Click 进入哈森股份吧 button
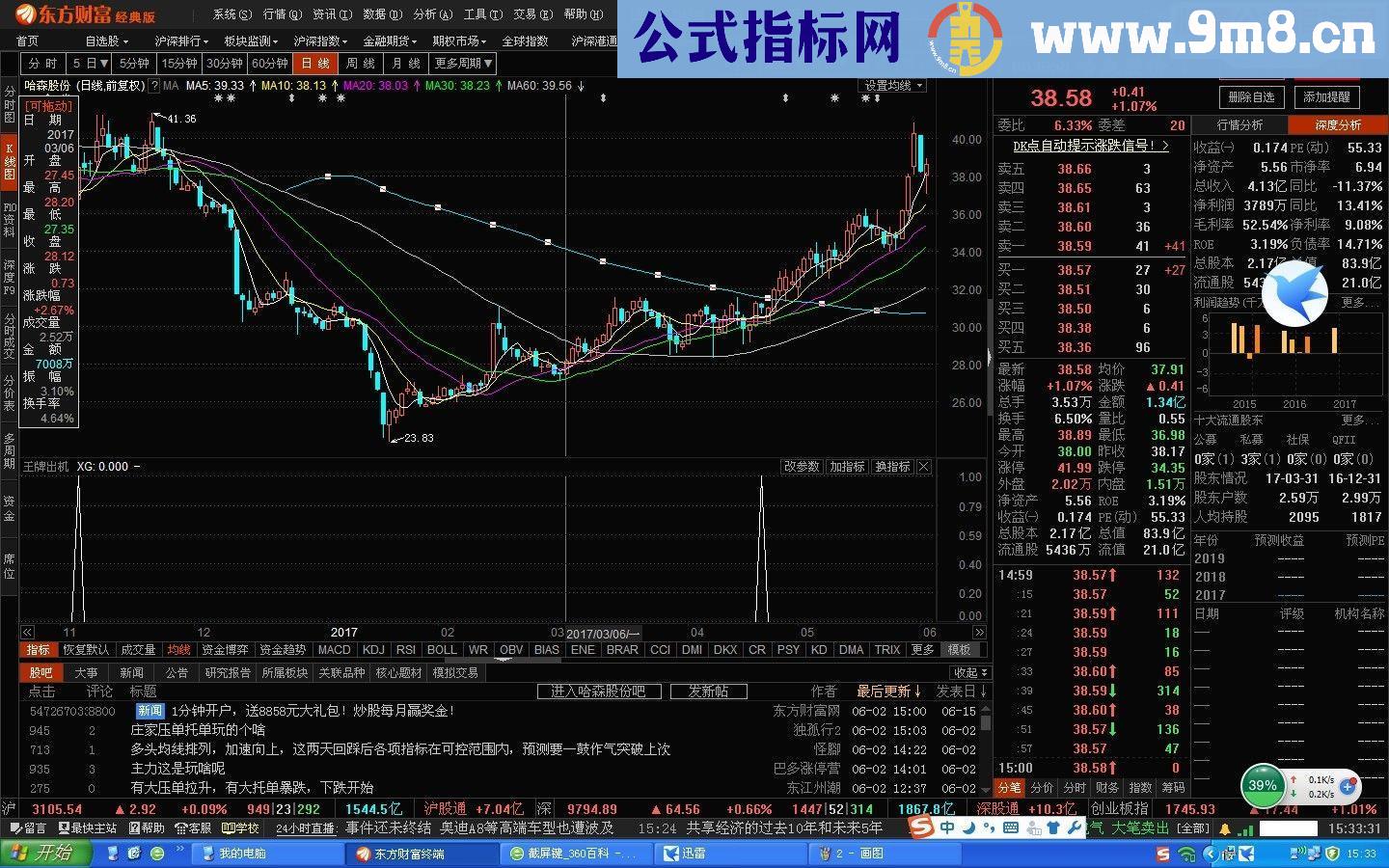1389x868 pixels. point(598,692)
